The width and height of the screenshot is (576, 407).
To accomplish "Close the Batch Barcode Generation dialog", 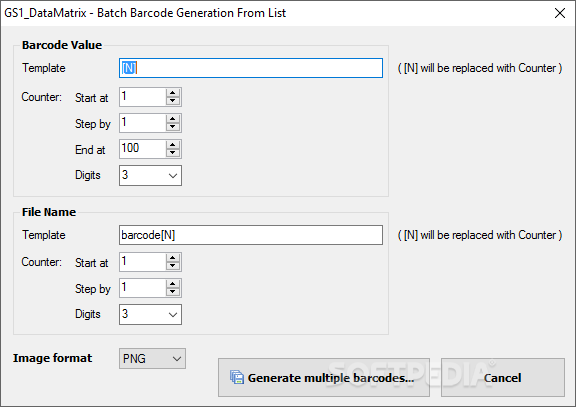I will coord(559,13).
